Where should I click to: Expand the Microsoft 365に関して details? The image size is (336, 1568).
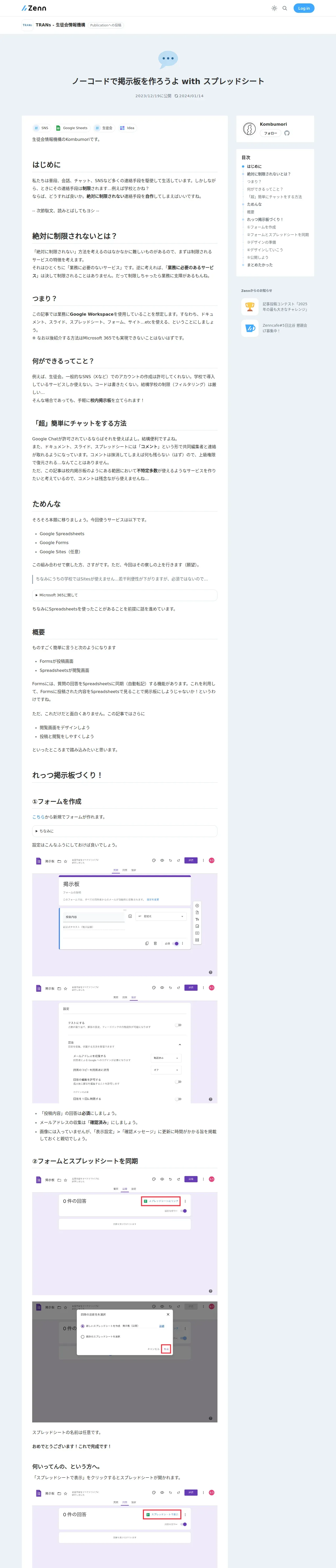[x=124, y=595]
